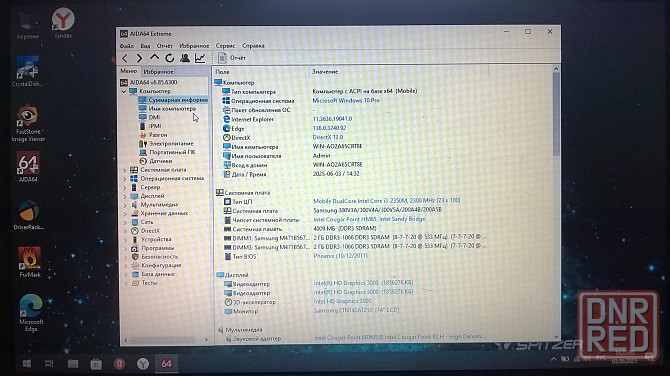Collapse the Компьютер tree node
Viewport: 670px width, 376px height.
[123, 91]
